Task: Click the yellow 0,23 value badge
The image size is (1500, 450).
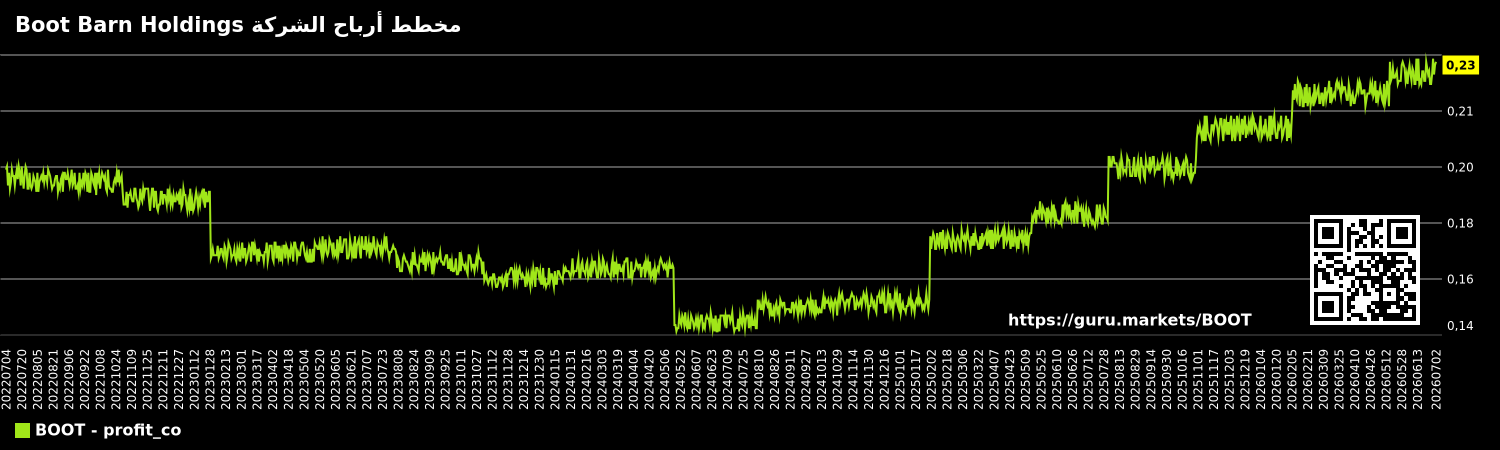Action: 1461,65
